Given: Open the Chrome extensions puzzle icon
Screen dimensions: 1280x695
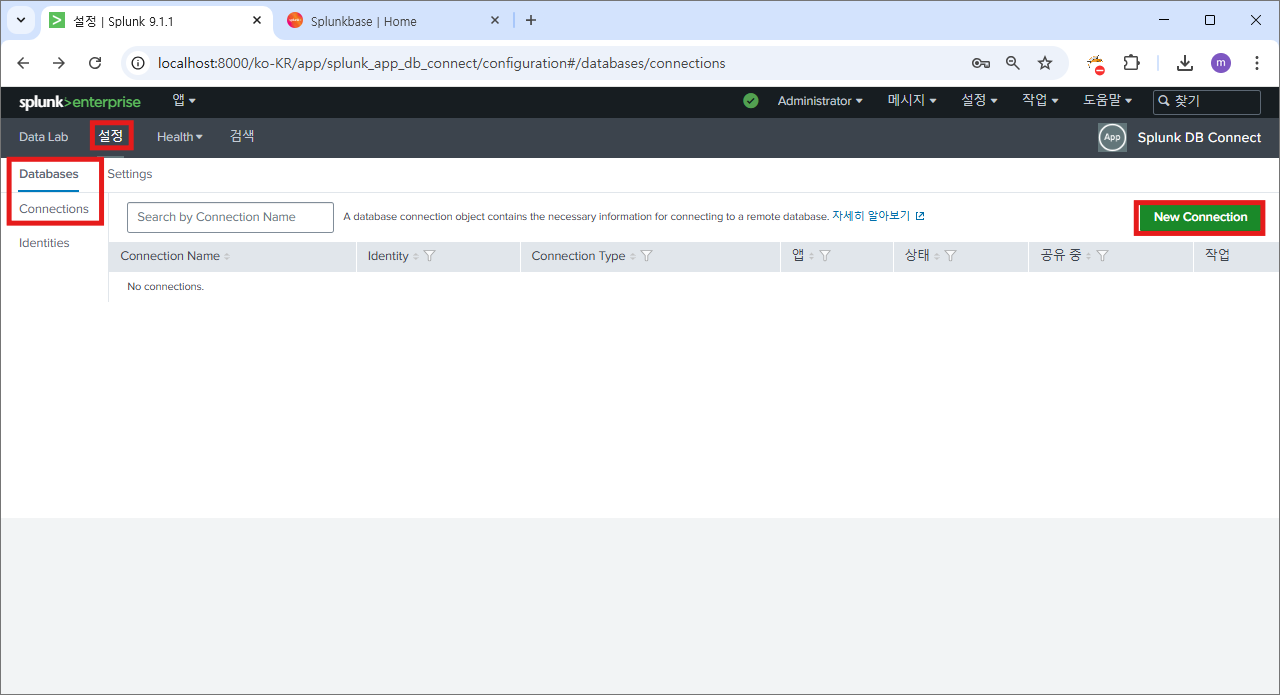Looking at the screenshot, I should (x=1131, y=63).
